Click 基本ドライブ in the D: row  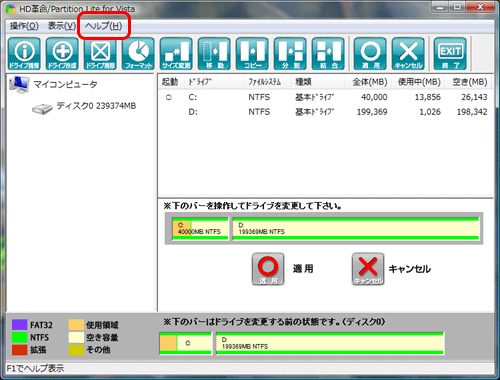pyautogui.click(x=315, y=112)
